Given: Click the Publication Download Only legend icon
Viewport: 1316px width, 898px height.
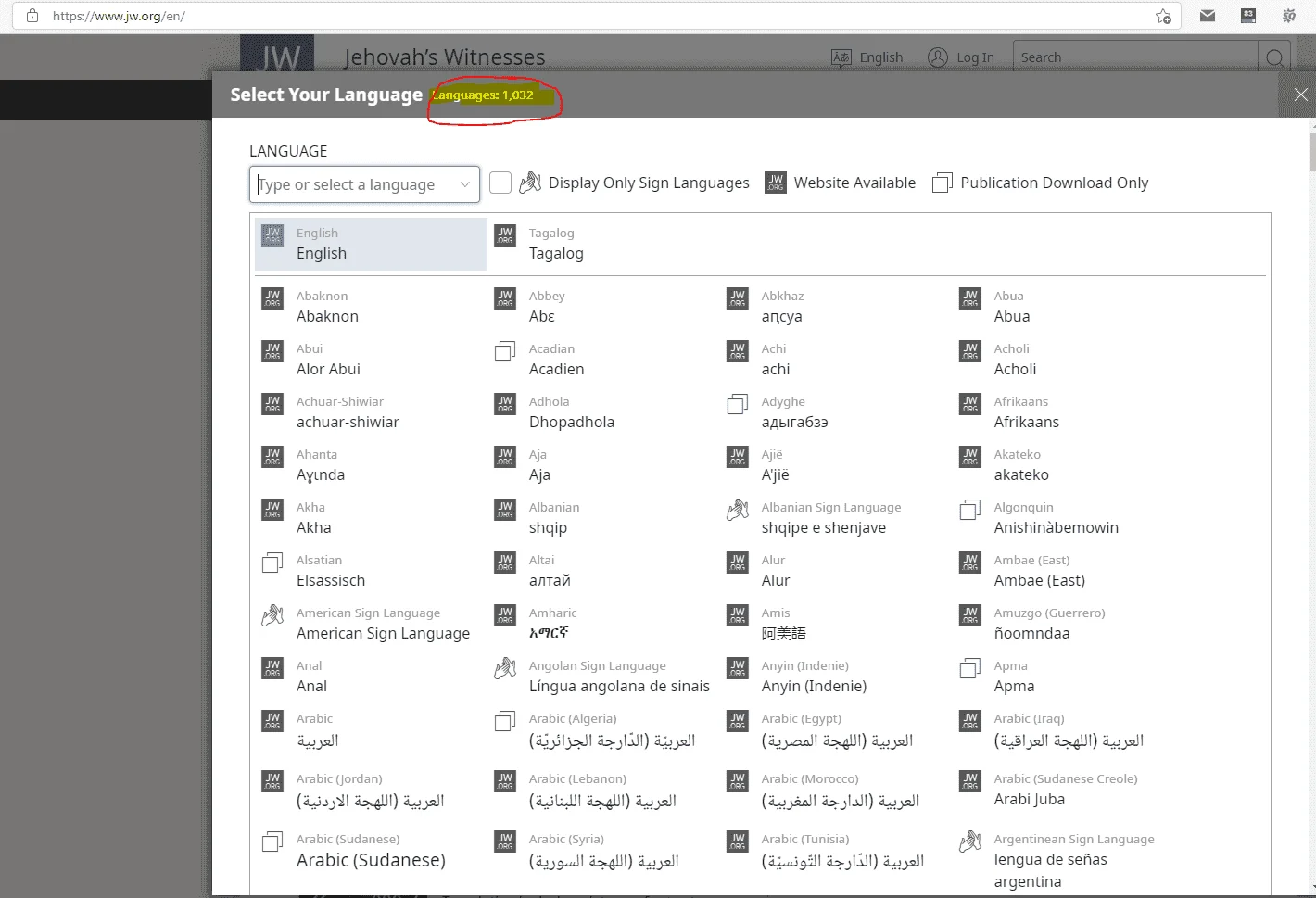Looking at the screenshot, I should pyautogui.click(x=943, y=183).
